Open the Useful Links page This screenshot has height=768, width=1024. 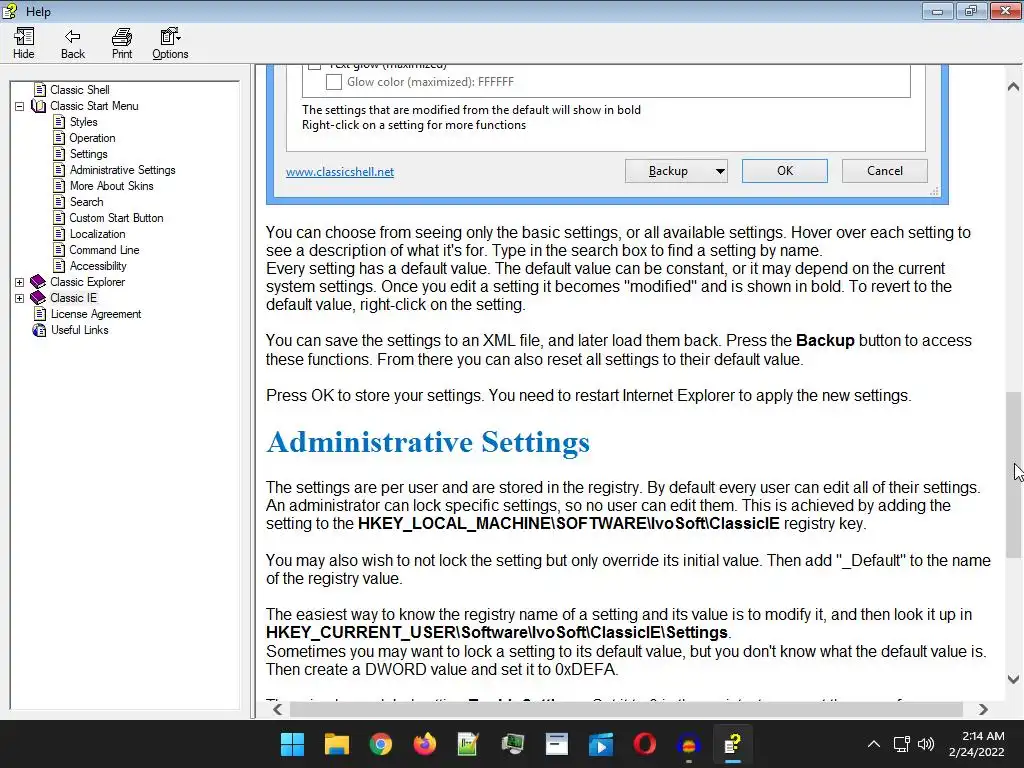(x=80, y=330)
